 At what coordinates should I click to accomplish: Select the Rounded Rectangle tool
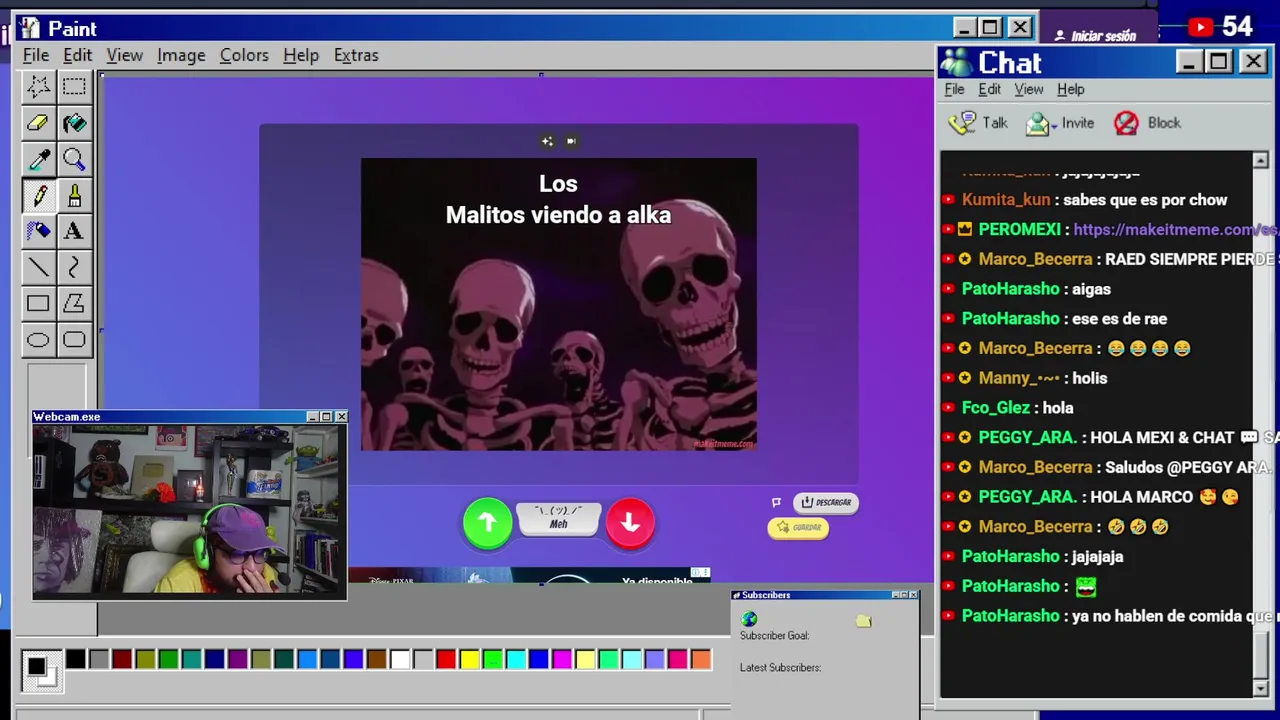coord(74,340)
